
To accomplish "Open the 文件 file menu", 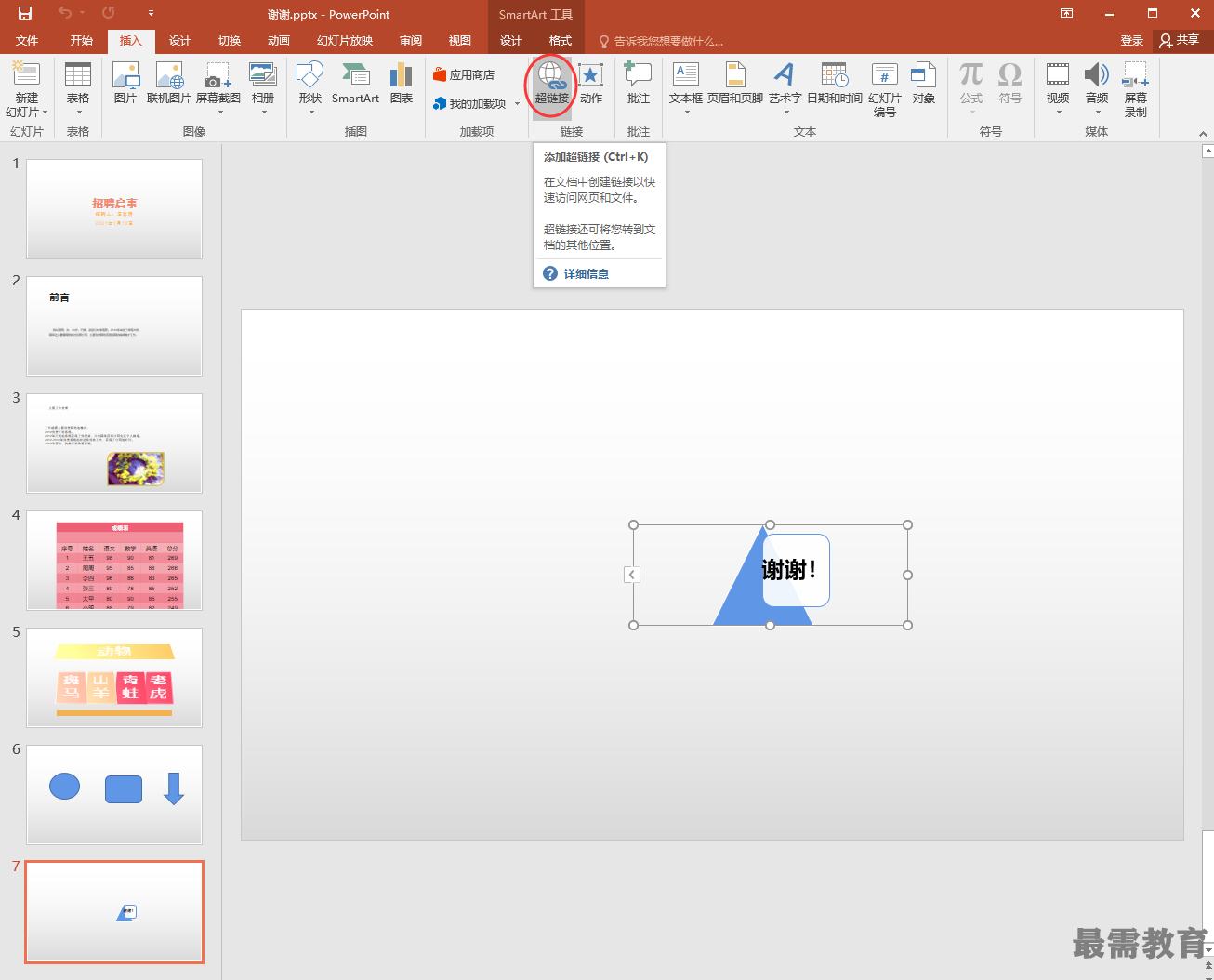I will coord(27,41).
